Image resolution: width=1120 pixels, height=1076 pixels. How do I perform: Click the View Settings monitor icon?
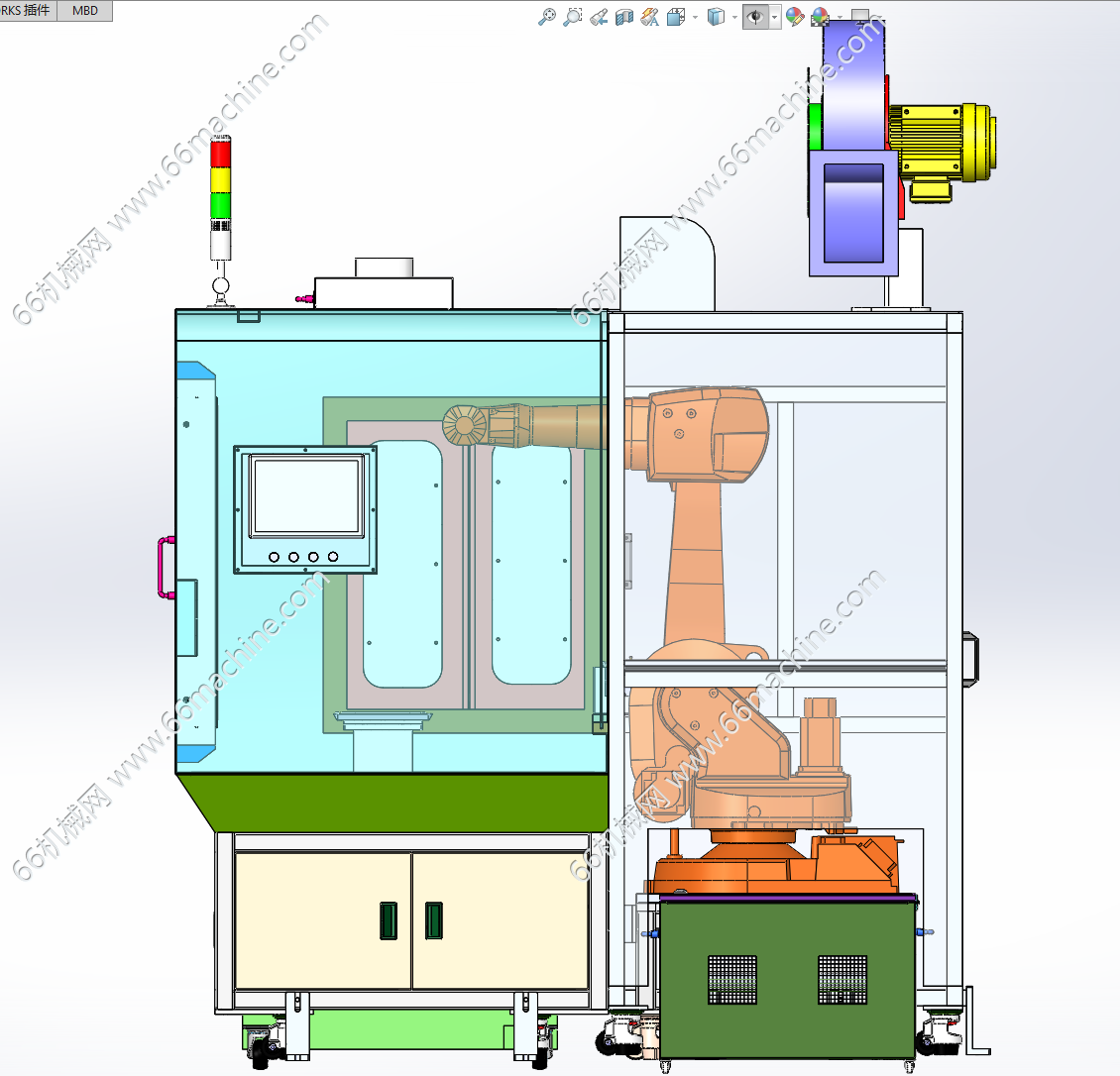click(860, 15)
